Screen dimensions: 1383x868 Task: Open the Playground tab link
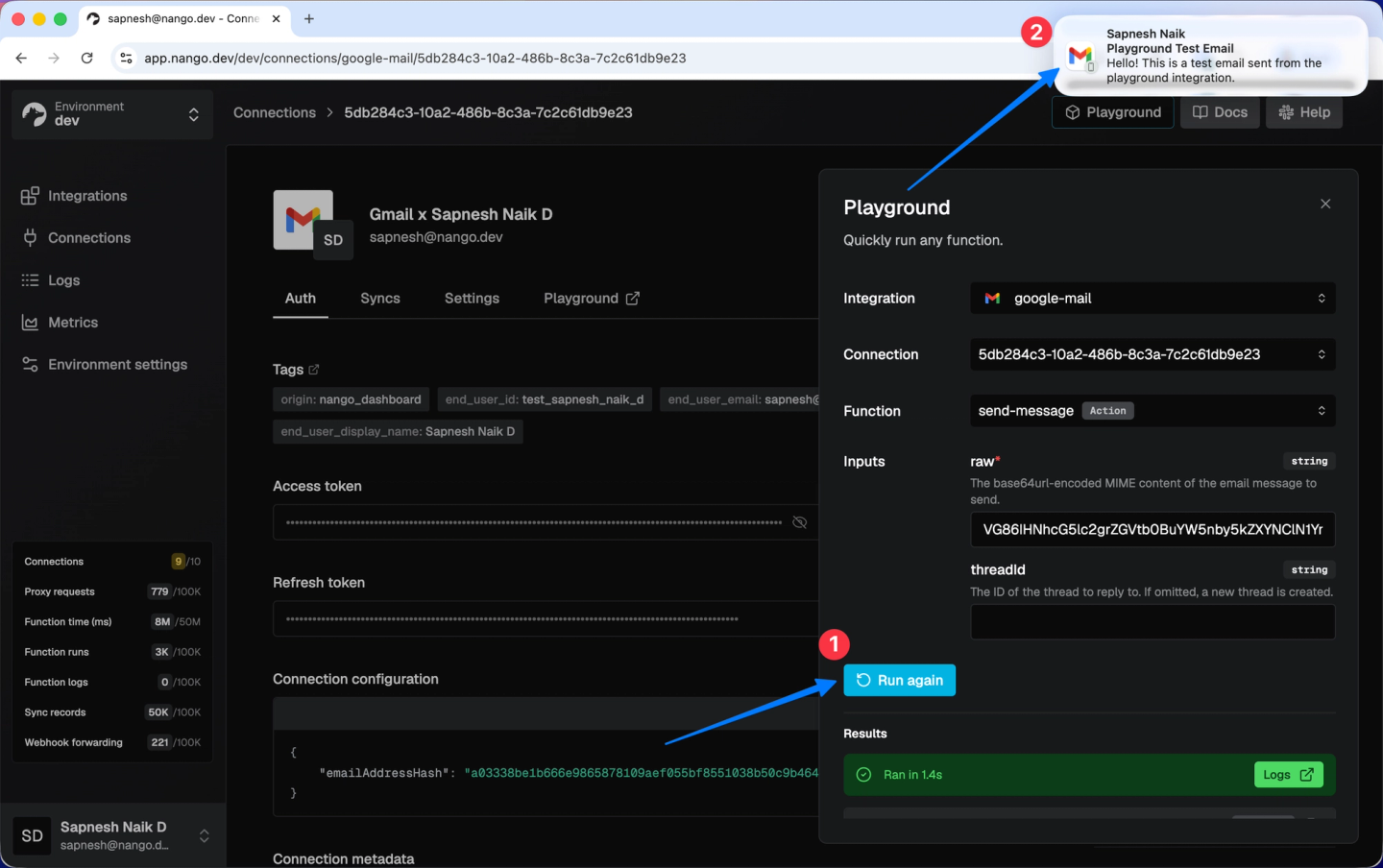coord(592,299)
